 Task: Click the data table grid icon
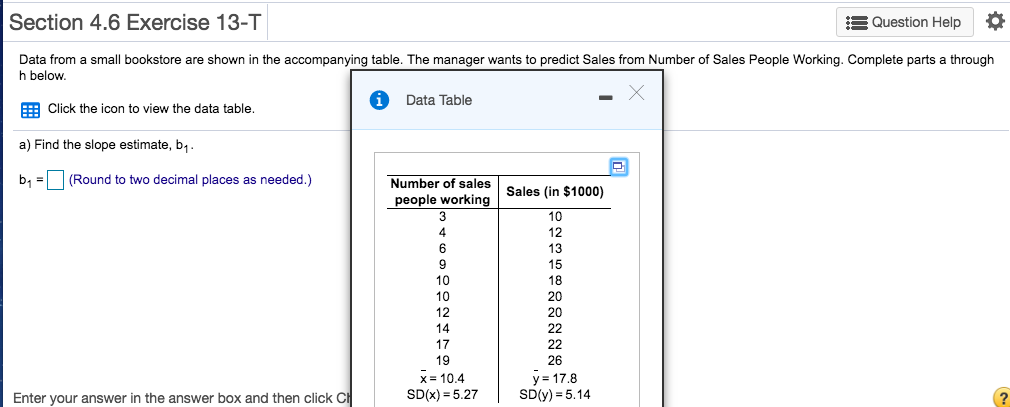click(x=30, y=109)
